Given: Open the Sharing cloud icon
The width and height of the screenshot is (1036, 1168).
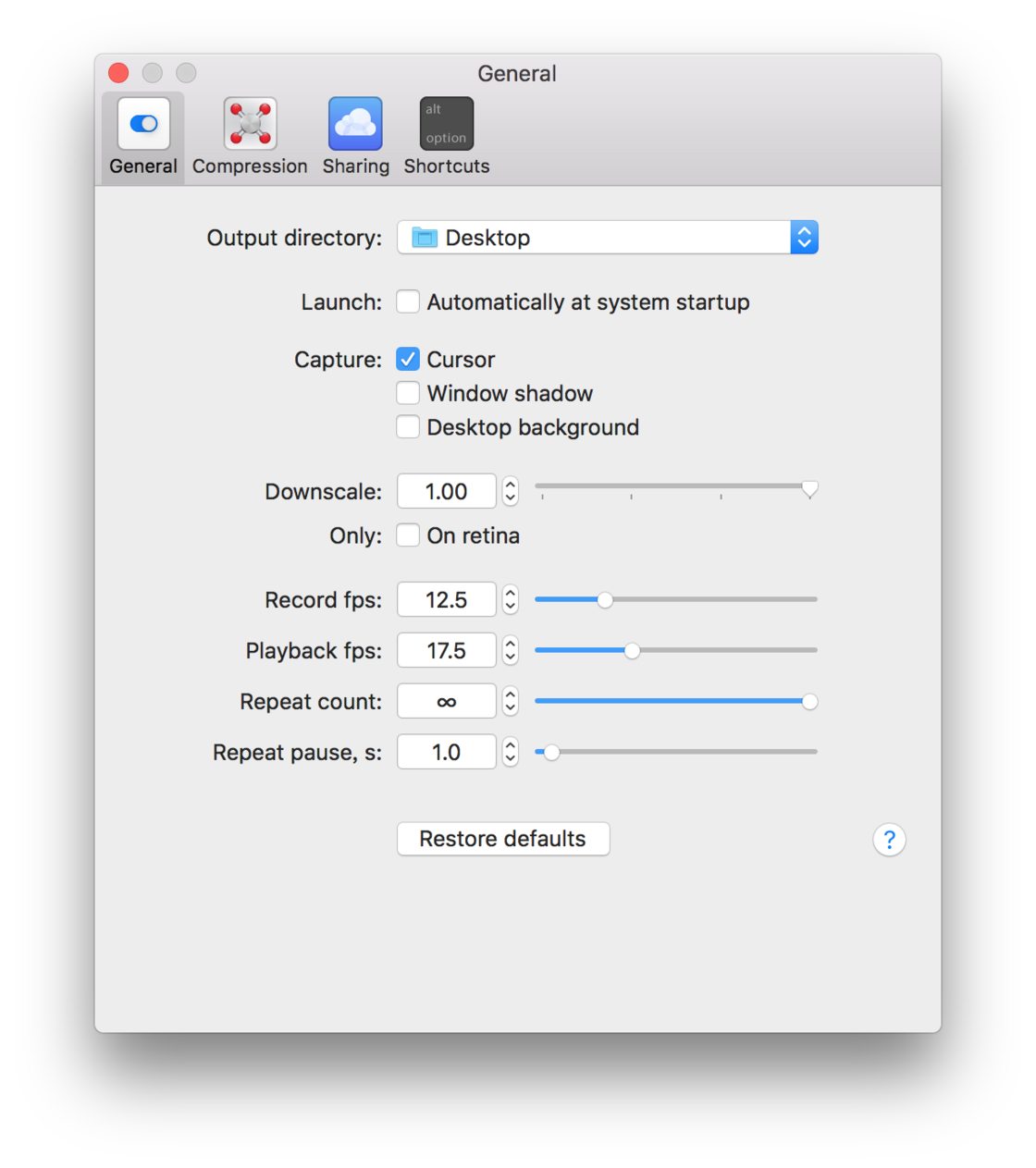Looking at the screenshot, I should (x=355, y=124).
